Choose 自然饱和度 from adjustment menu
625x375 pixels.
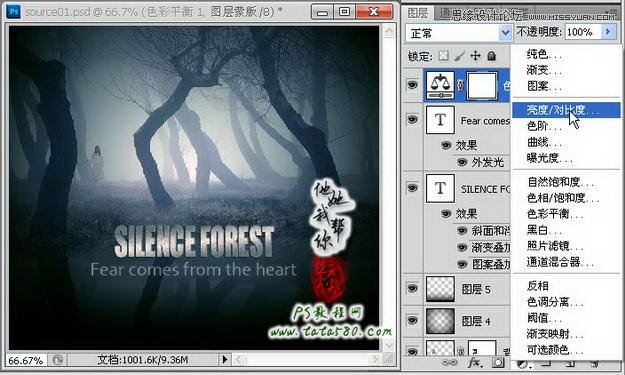(566, 182)
